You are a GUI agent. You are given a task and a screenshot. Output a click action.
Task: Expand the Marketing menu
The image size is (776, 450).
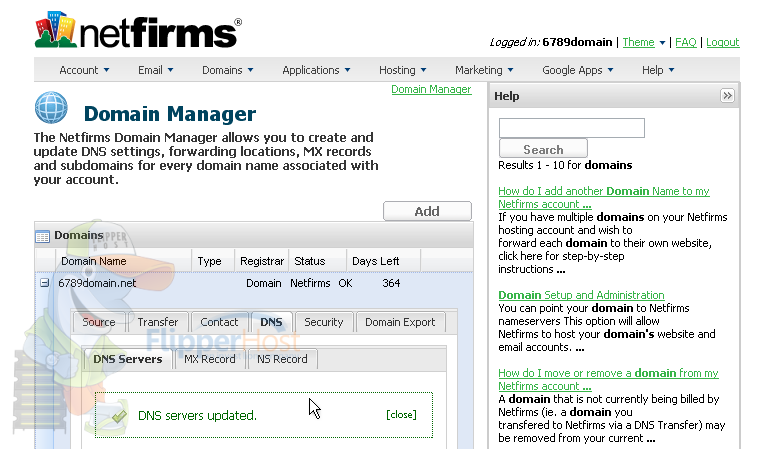click(x=484, y=70)
